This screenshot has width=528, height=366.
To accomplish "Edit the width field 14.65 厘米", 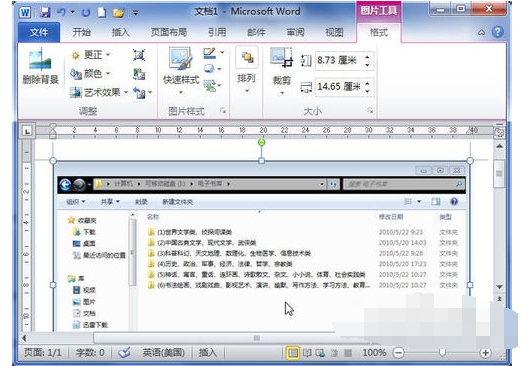I will (x=339, y=87).
